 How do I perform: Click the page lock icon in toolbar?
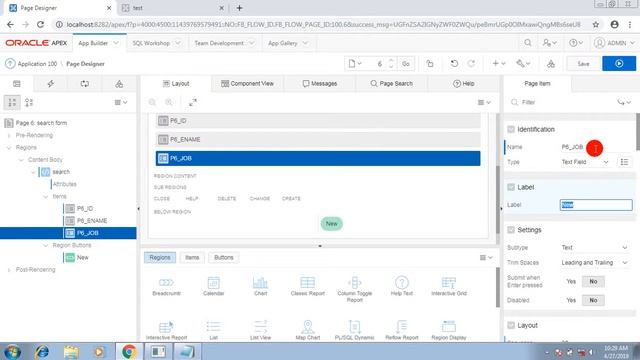point(430,64)
